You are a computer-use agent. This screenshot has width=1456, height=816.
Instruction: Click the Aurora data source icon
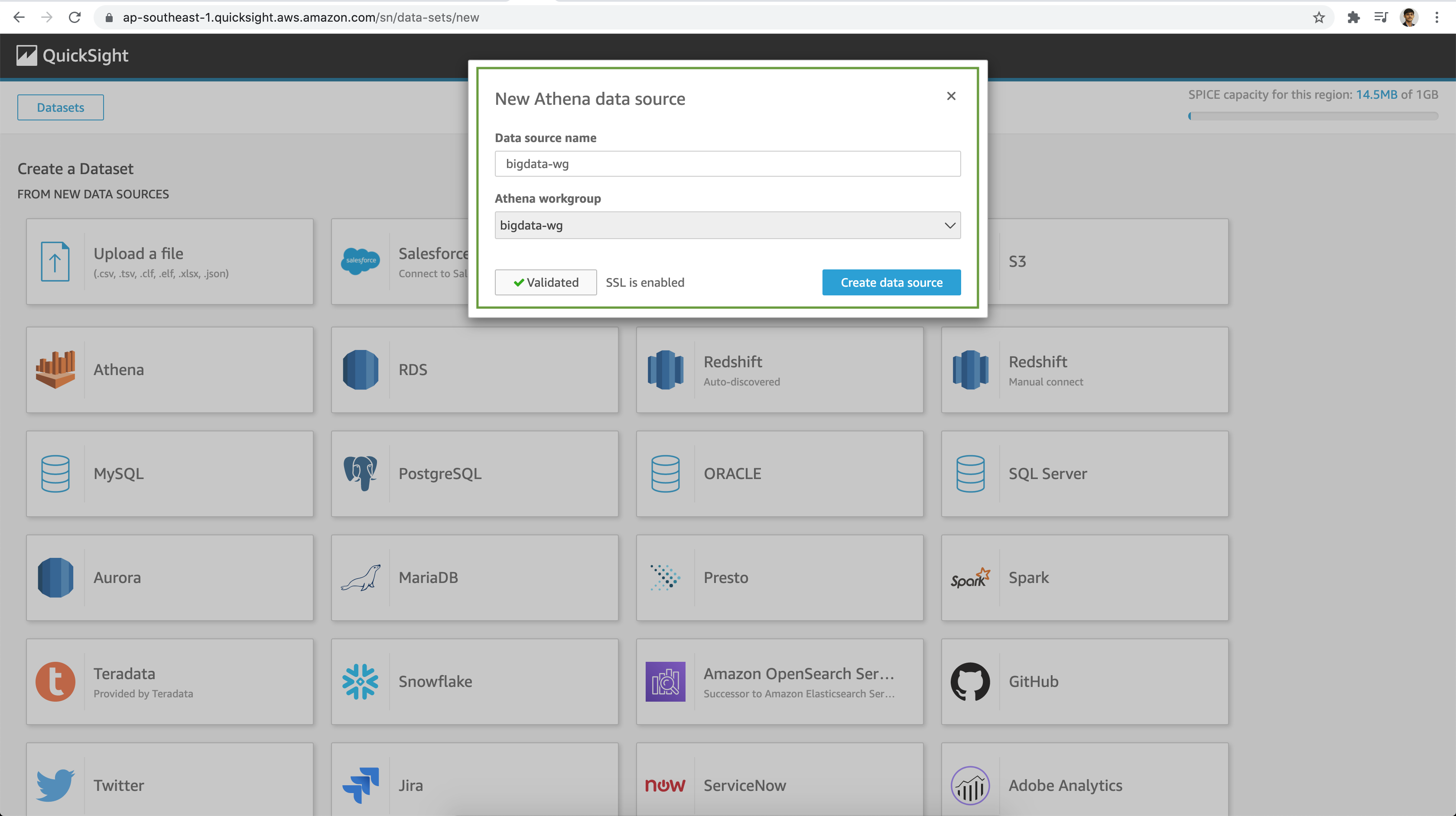coord(55,577)
